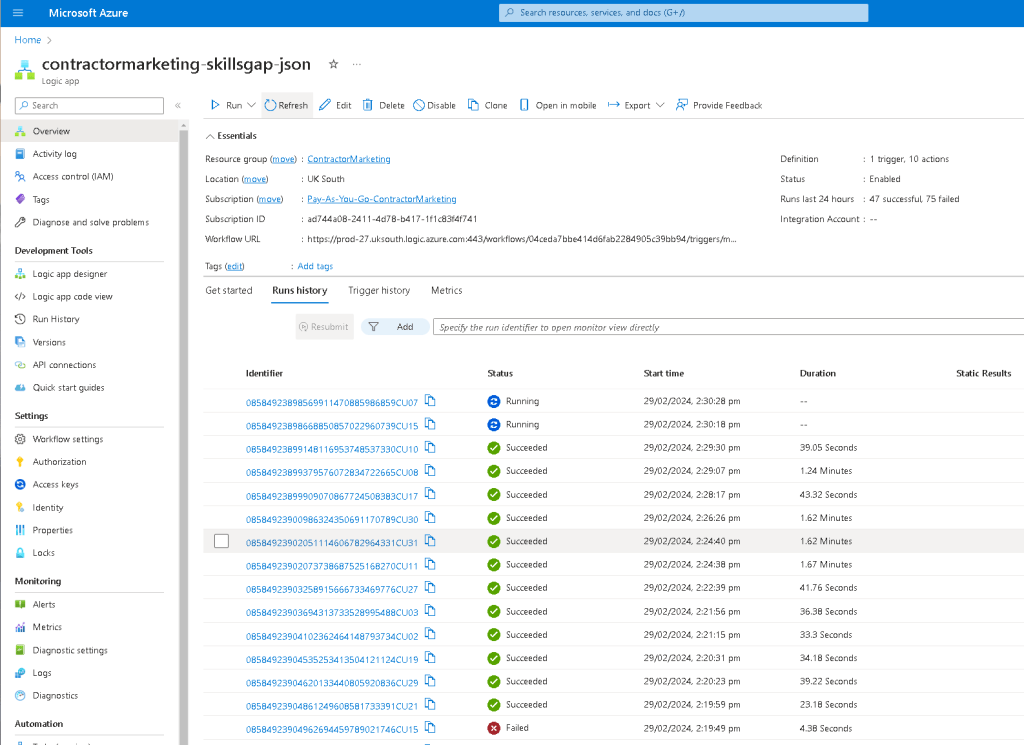Open the Metrics tab
The width and height of the screenshot is (1024, 745).
(x=447, y=291)
